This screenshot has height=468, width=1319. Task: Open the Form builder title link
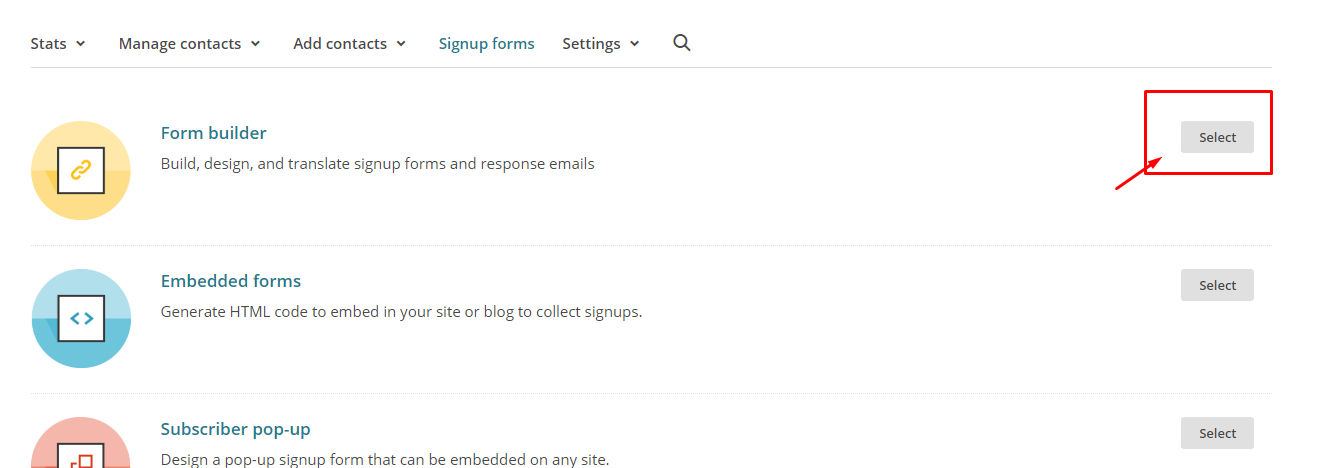(213, 133)
